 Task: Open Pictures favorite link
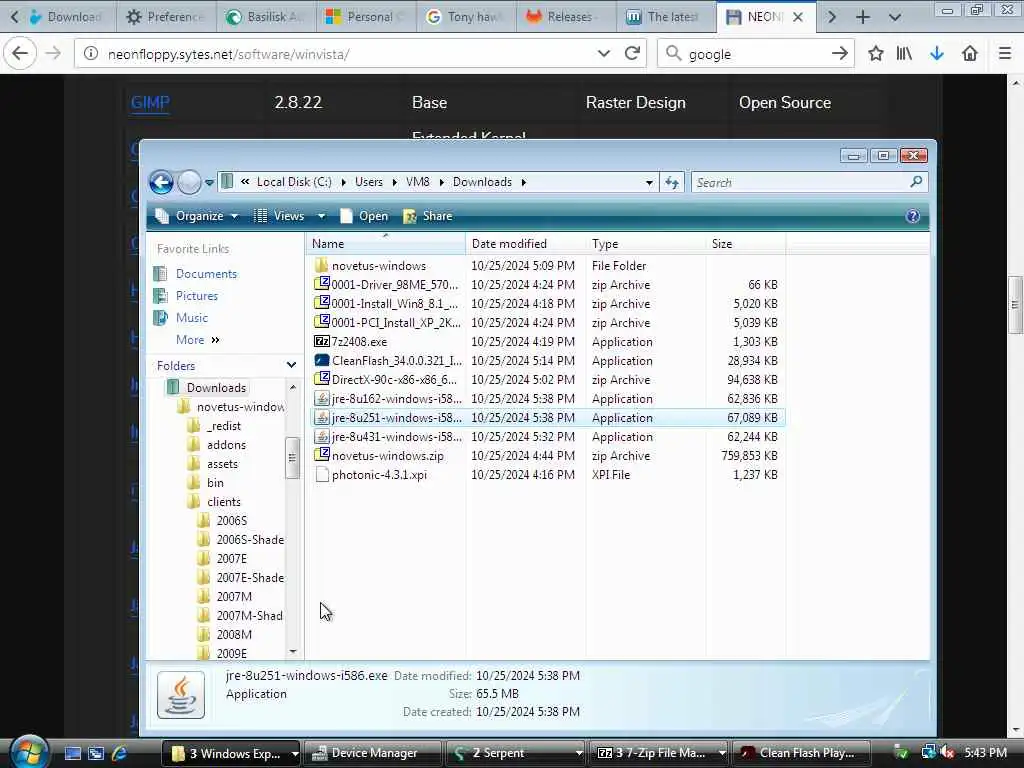[x=197, y=296]
